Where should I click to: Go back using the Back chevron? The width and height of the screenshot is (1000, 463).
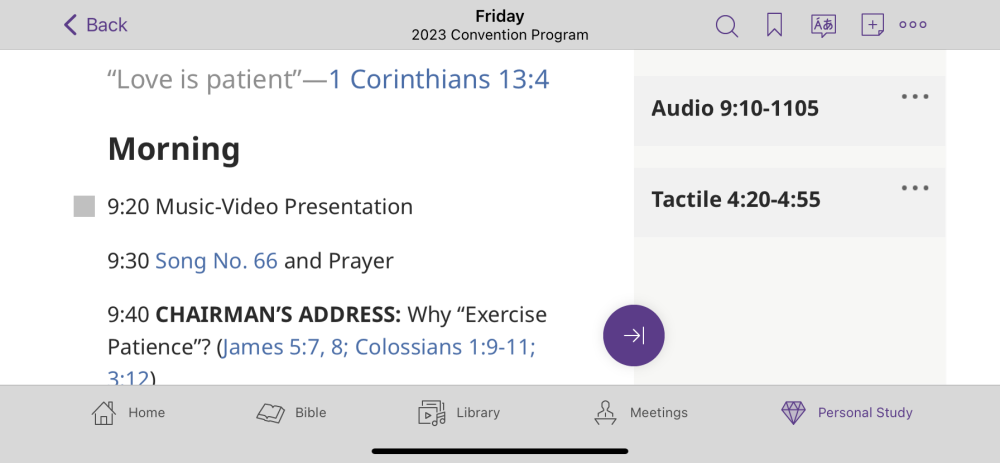[x=96, y=25]
